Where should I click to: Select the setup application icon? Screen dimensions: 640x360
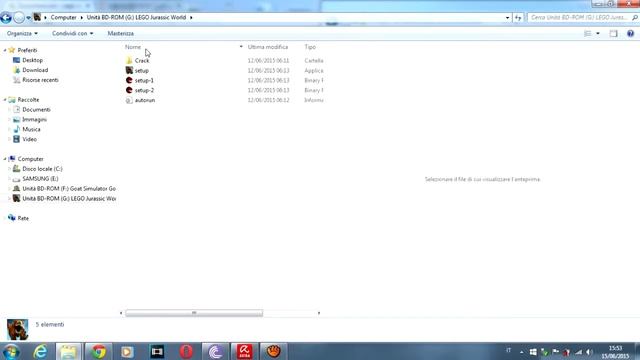[129, 70]
